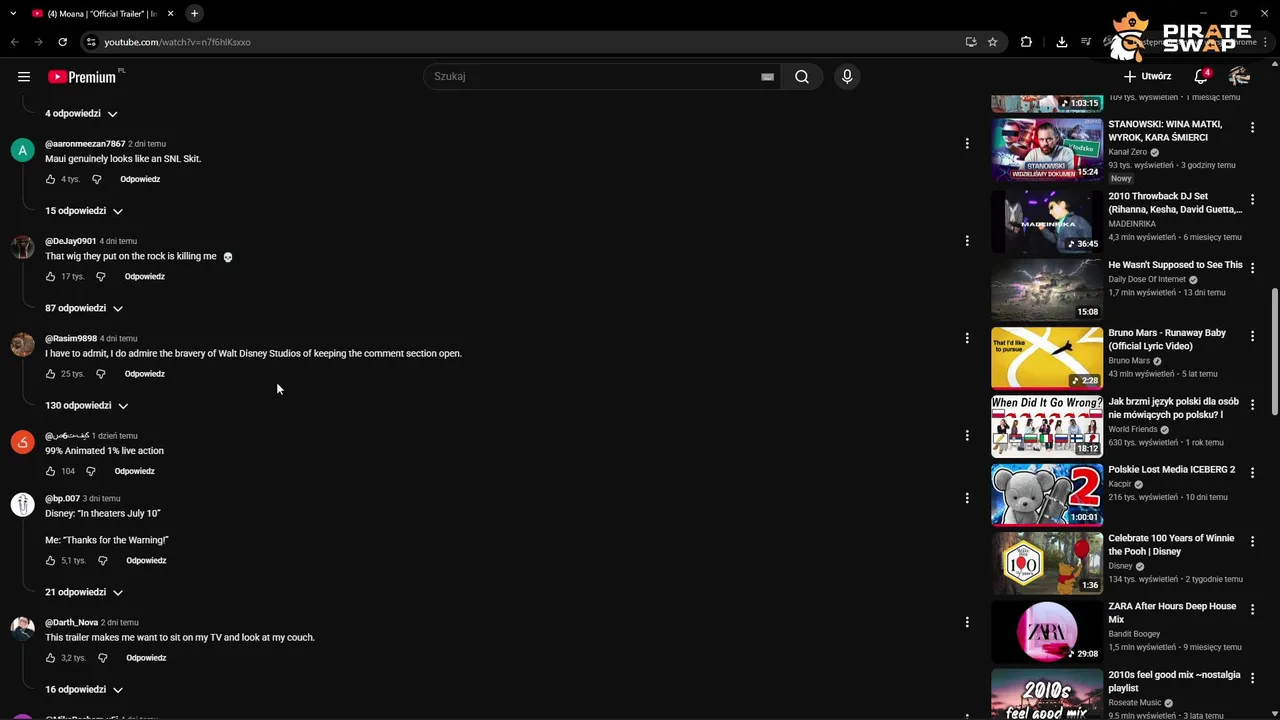Open a new browser tab

click(x=195, y=13)
